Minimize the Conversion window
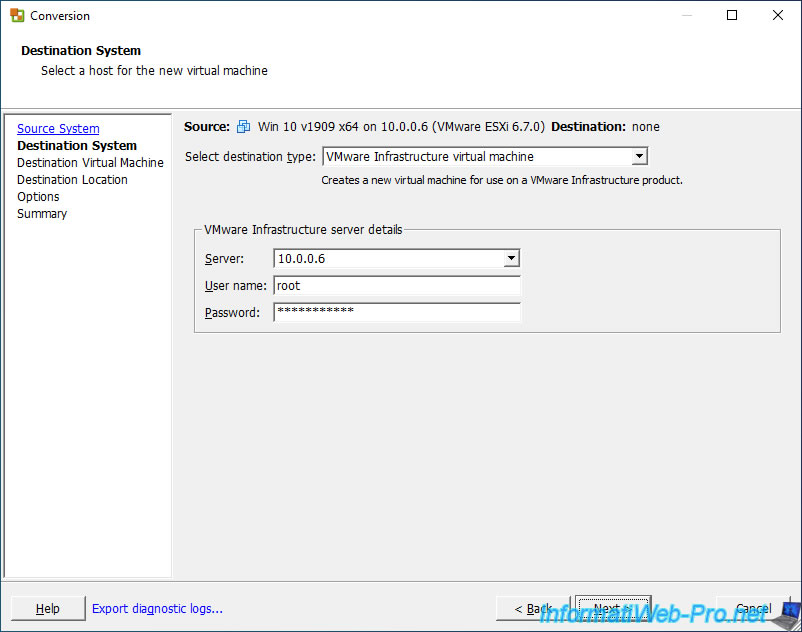Viewport: 802px width, 632px height. coord(687,15)
